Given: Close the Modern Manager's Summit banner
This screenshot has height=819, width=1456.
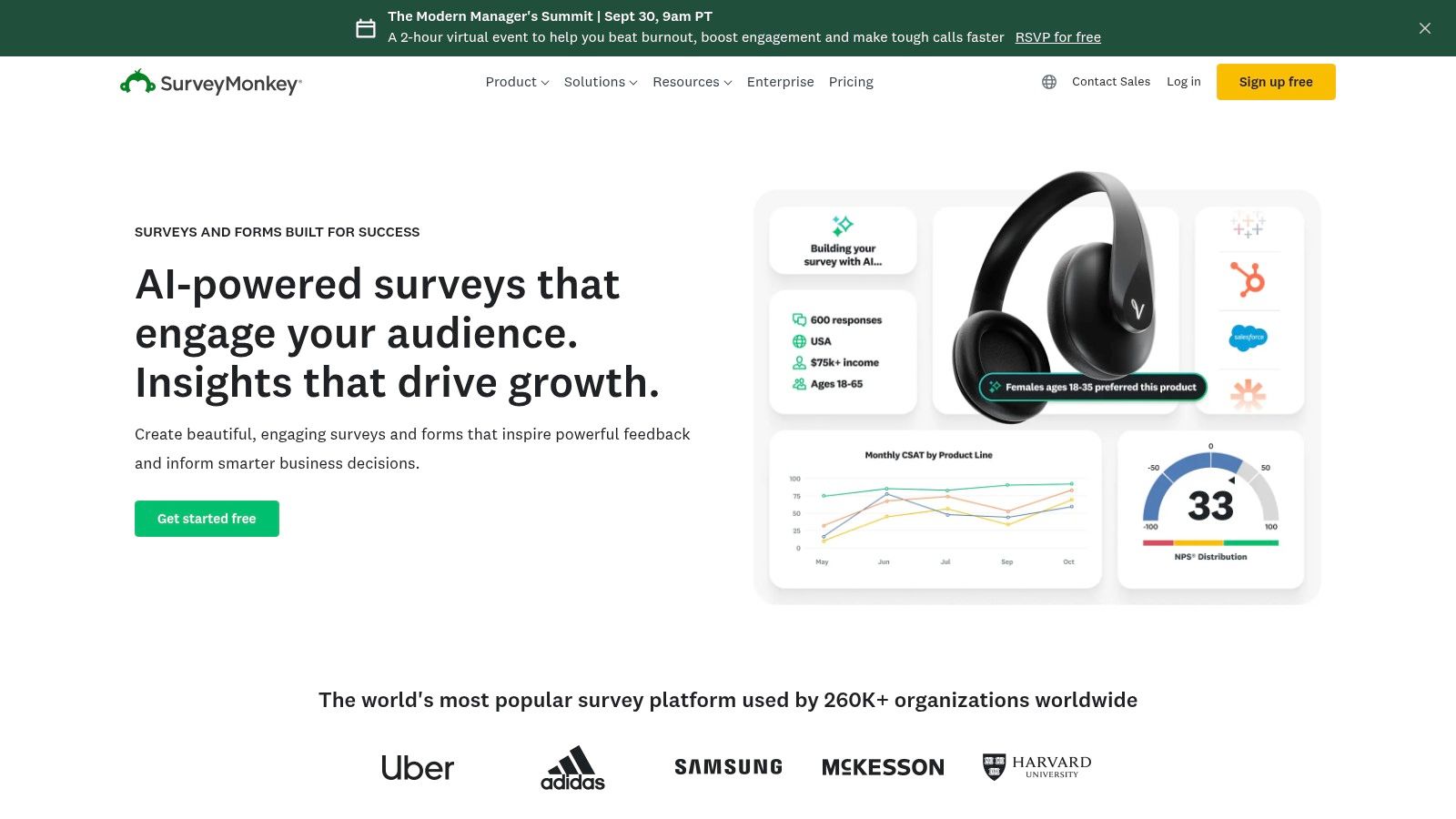Looking at the screenshot, I should click(x=1425, y=28).
